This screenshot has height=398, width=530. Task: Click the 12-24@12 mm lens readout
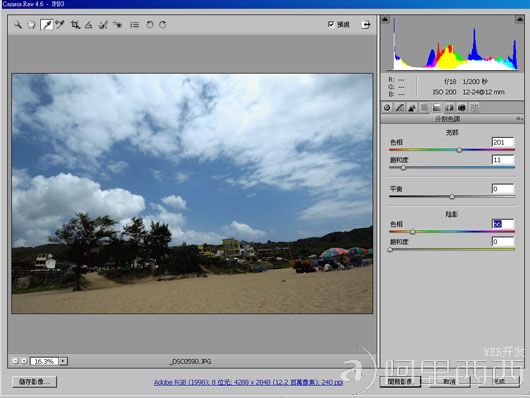tap(483, 92)
